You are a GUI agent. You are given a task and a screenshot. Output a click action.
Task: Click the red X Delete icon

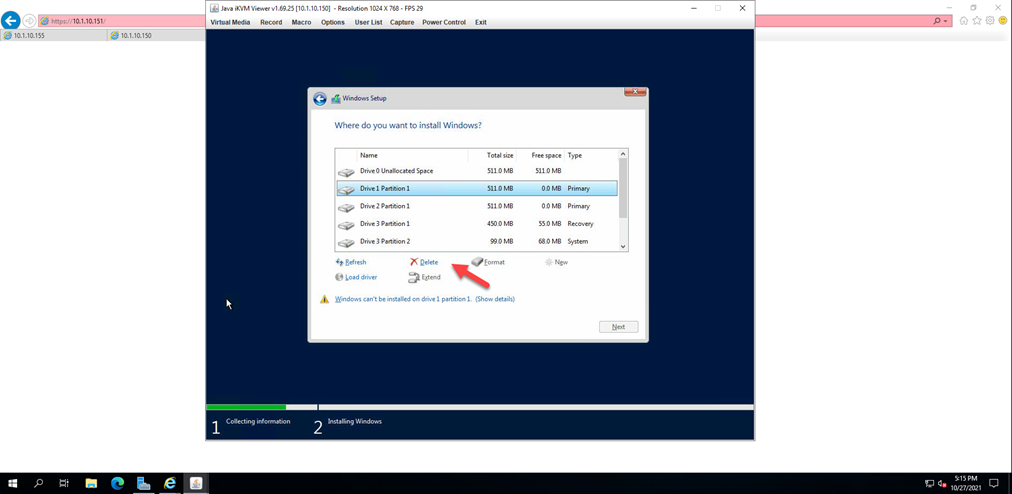point(414,262)
